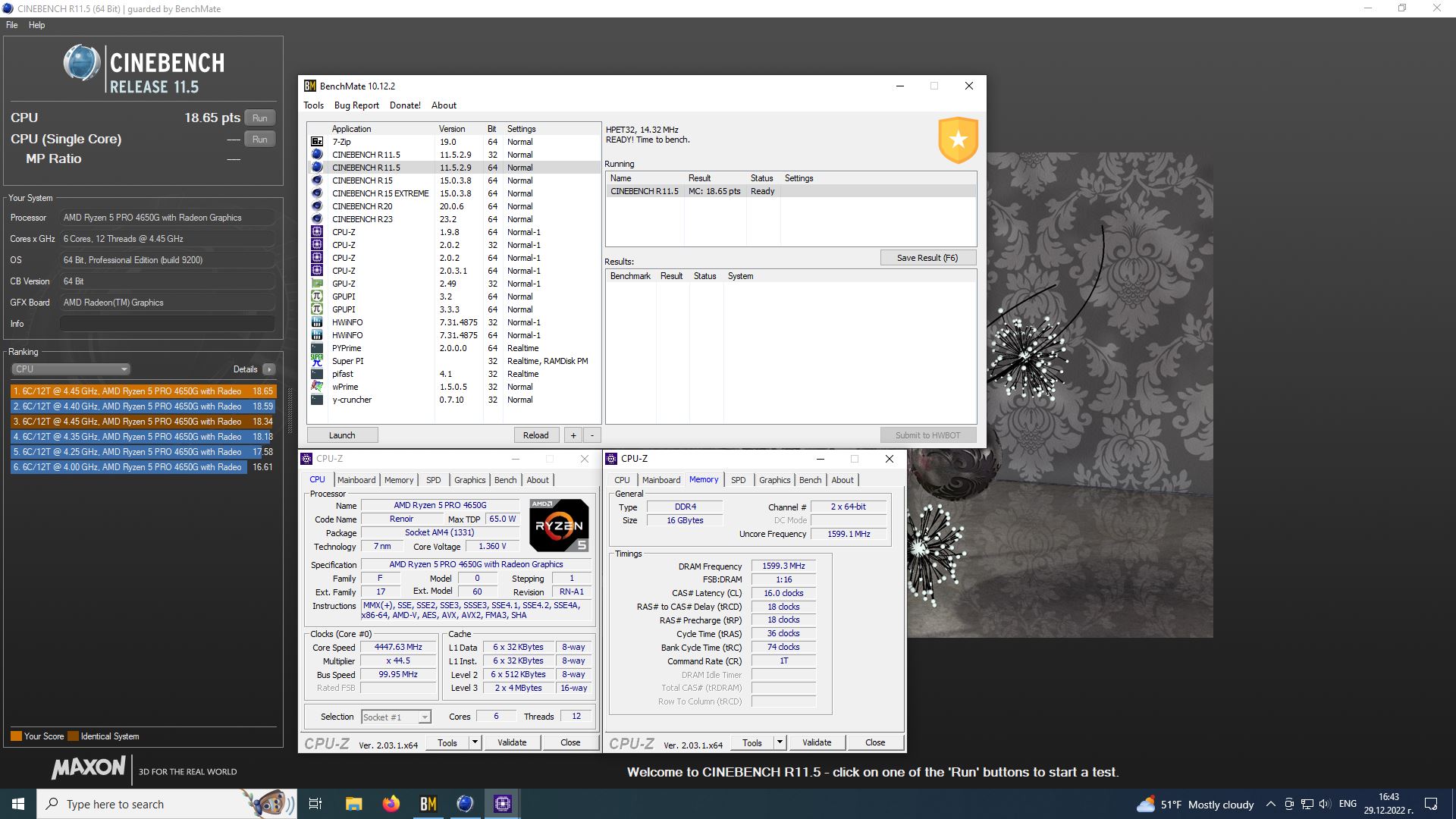This screenshot has height=819, width=1456.
Task: Switch to BenchMate taskbar icon
Action: [x=428, y=804]
